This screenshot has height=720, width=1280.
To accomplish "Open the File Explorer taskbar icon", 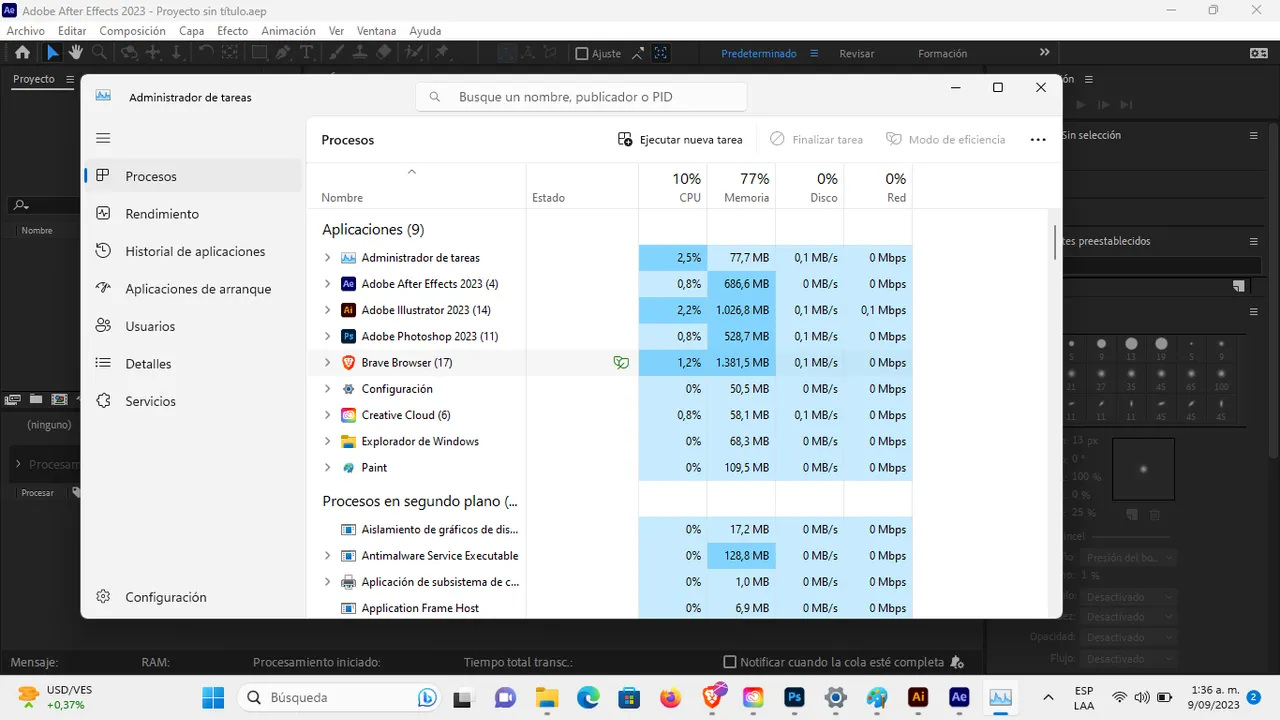I will click(x=546, y=697).
